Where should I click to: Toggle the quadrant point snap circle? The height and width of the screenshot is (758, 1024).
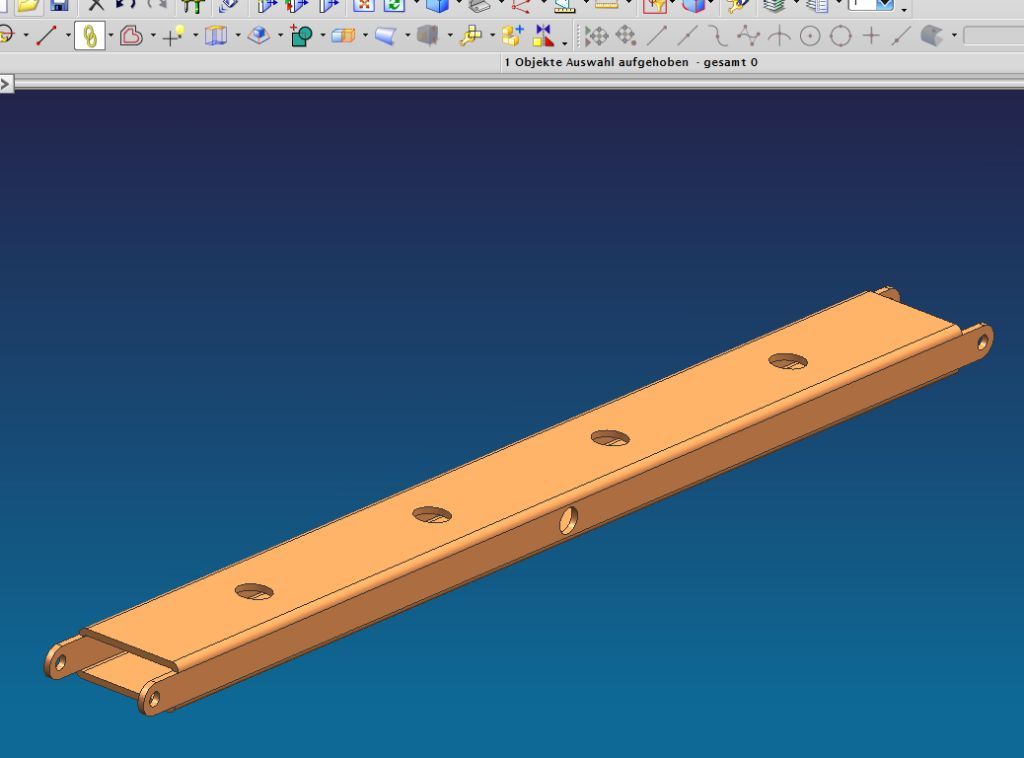(841, 37)
